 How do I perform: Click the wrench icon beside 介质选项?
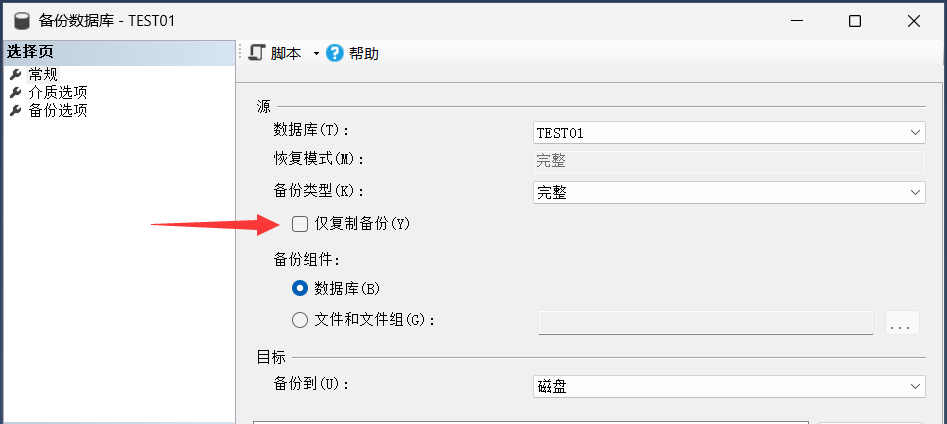(x=15, y=92)
